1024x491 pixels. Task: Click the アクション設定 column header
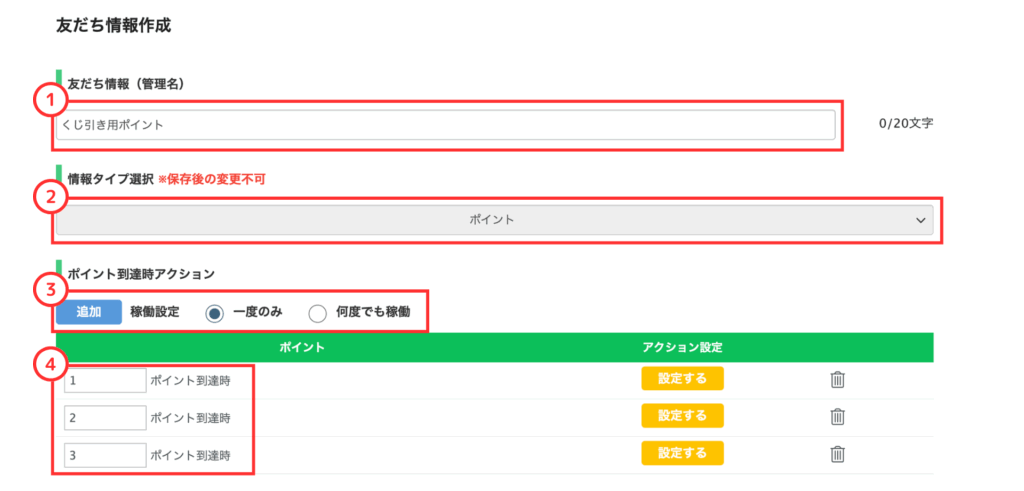pos(682,348)
